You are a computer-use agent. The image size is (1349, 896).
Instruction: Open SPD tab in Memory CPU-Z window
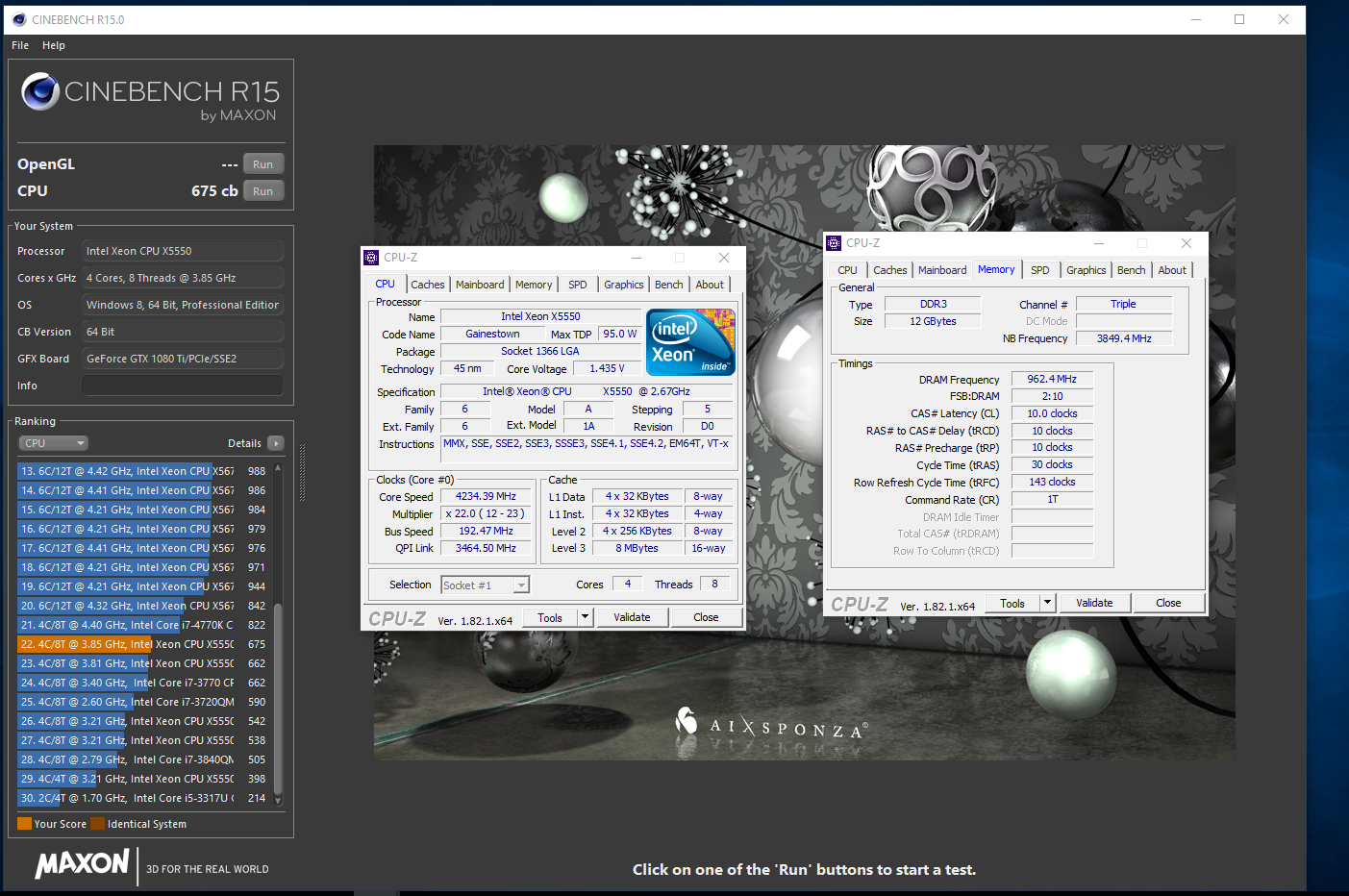click(1040, 270)
